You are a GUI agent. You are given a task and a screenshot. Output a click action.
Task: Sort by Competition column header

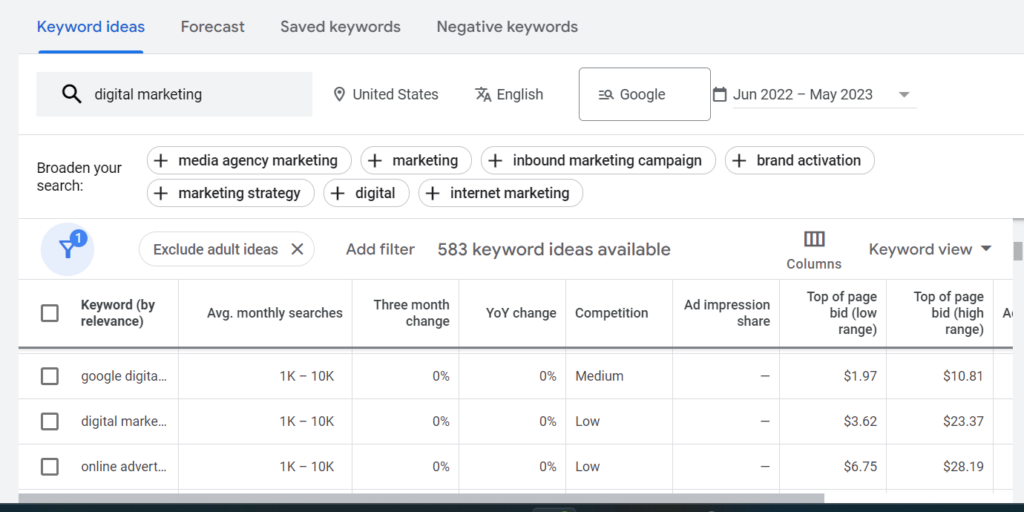tap(611, 313)
